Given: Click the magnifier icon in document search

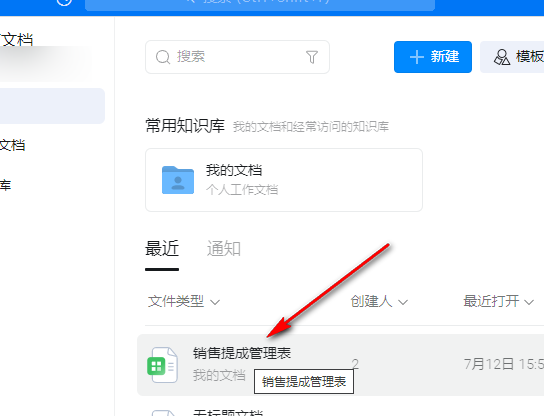Looking at the screenshot, I should [163, 57].
